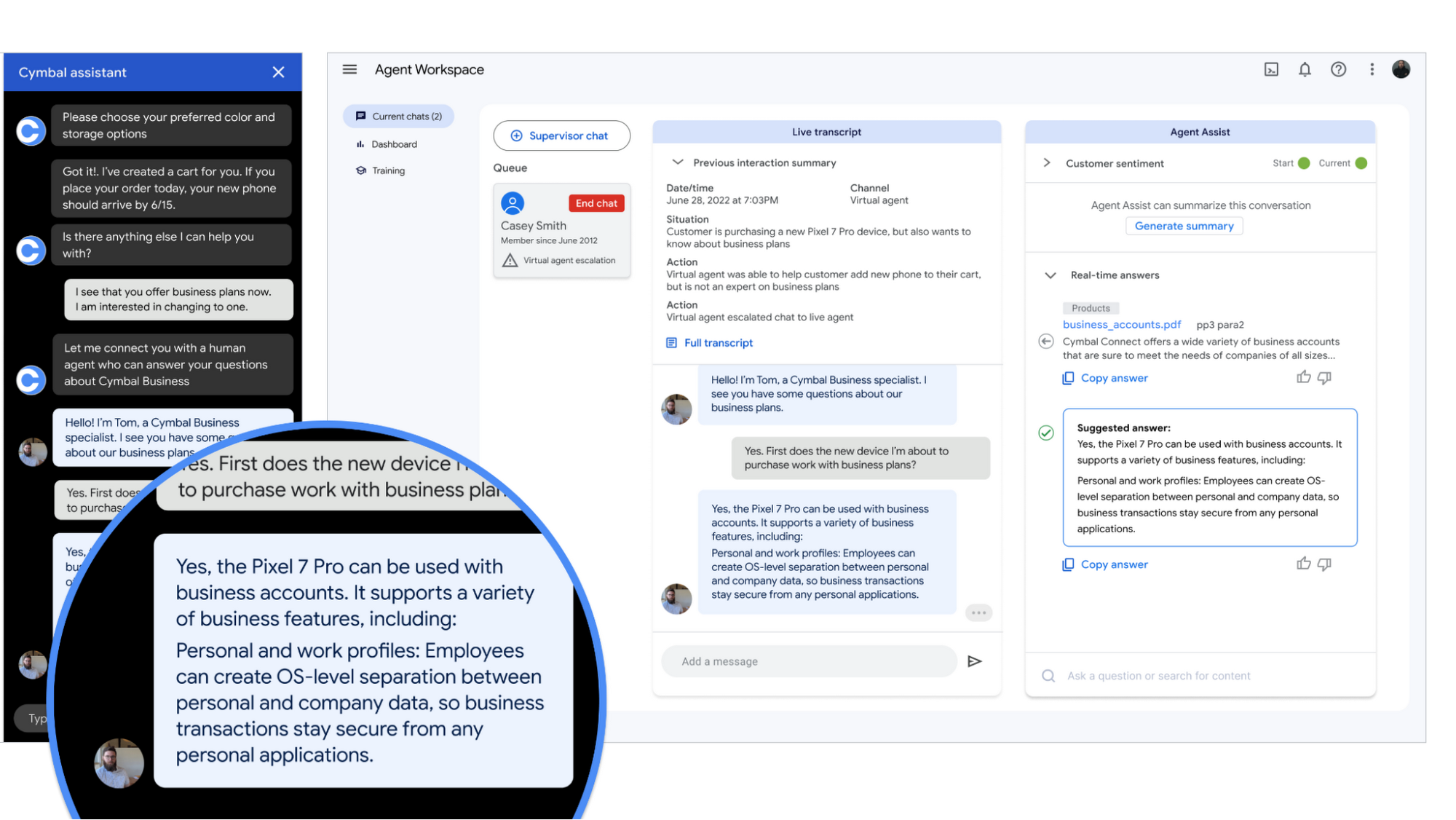Collapse the Real-time answers section
Image resolution: width=1456 pixels, height=820 pixels.
point(1050,275)
